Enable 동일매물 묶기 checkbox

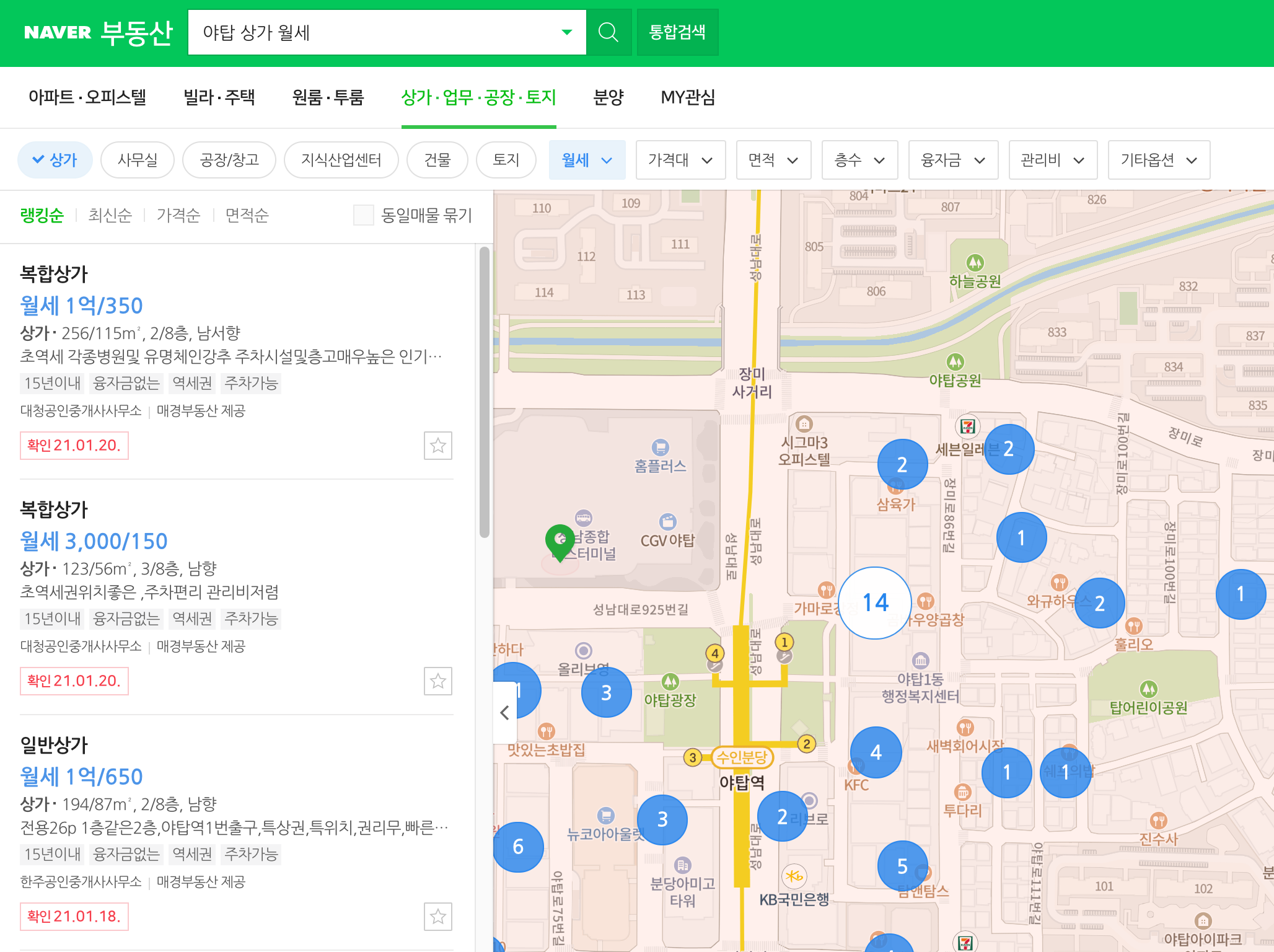pos(364,215)
